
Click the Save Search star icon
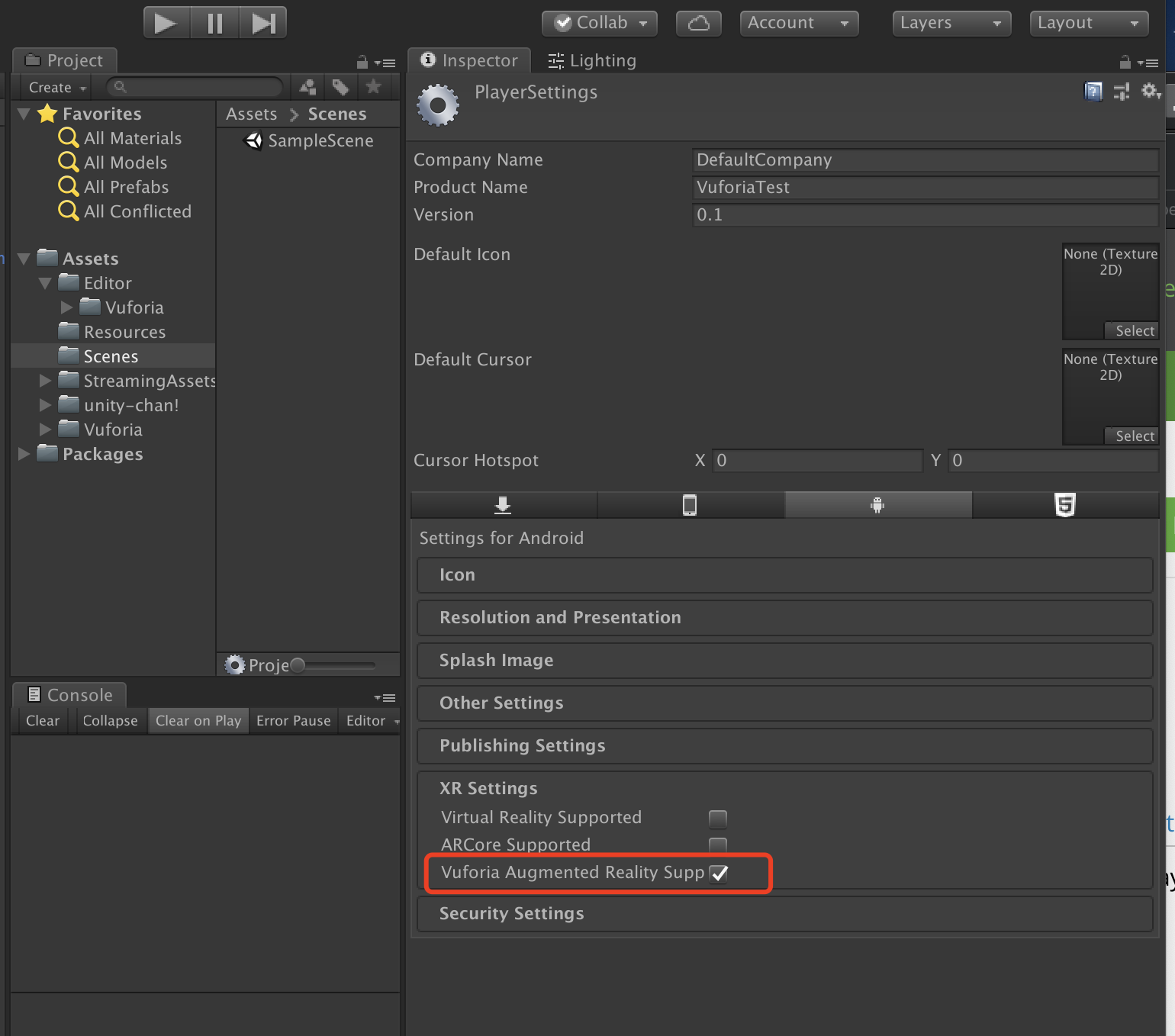tap(373, 87)
